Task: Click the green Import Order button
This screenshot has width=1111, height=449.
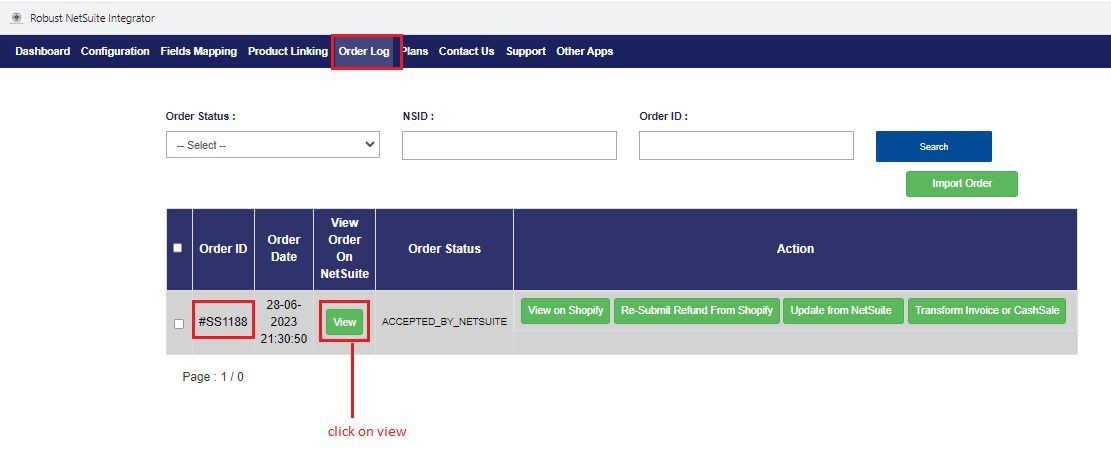Action: (961, 183)
